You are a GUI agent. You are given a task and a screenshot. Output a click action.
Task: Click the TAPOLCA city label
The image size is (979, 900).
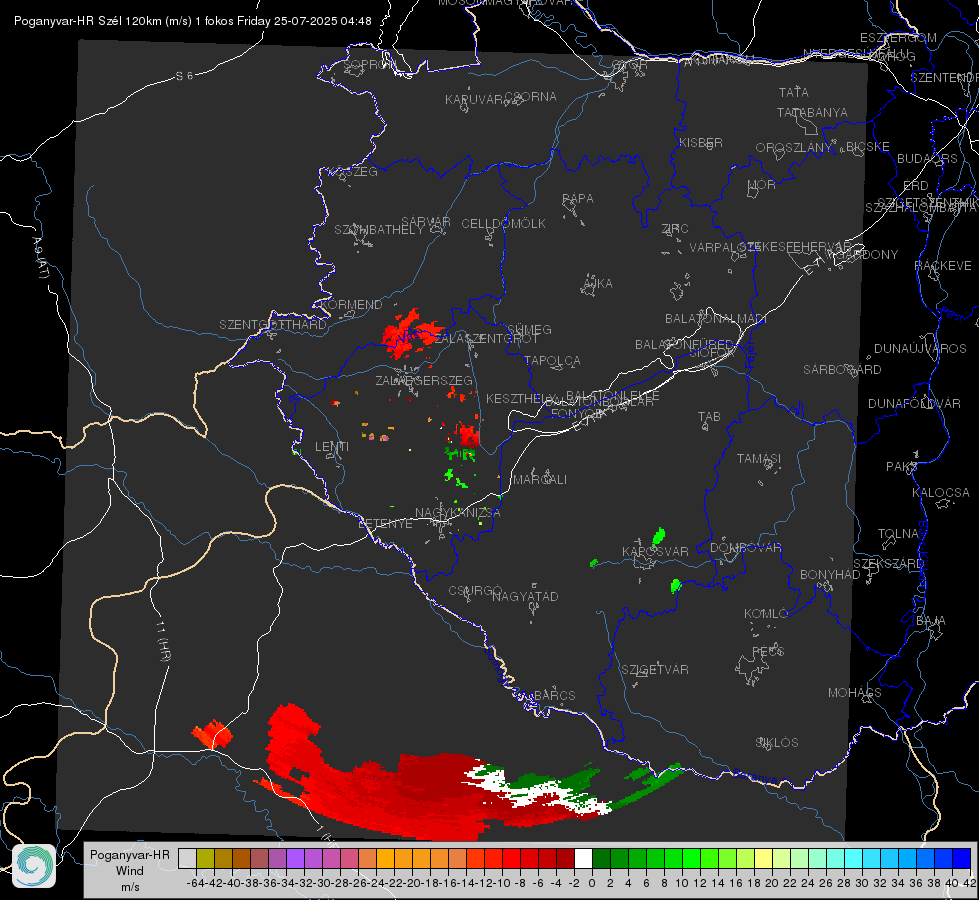click(552, 361)
